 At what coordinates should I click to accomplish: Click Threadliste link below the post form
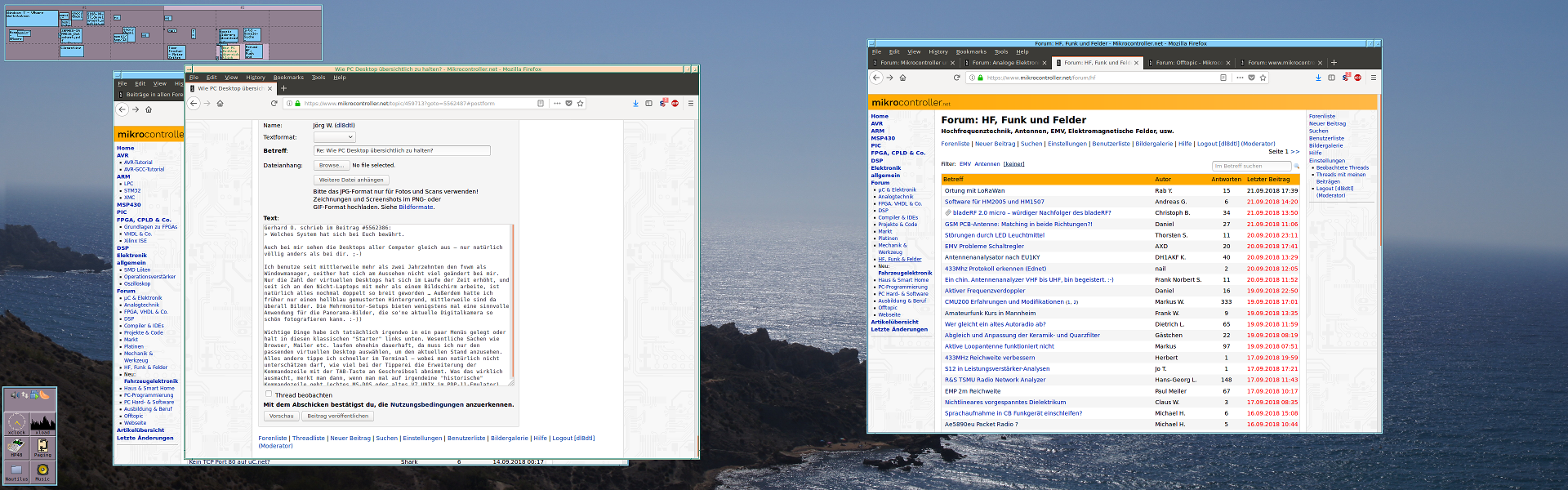(x=309, y=438)
